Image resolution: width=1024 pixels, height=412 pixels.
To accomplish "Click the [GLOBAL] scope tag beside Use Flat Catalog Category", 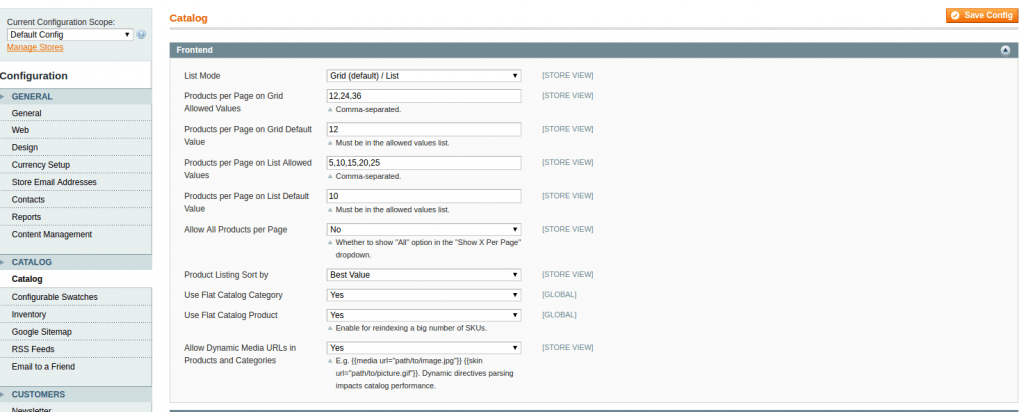I will [x=559, y=295].
